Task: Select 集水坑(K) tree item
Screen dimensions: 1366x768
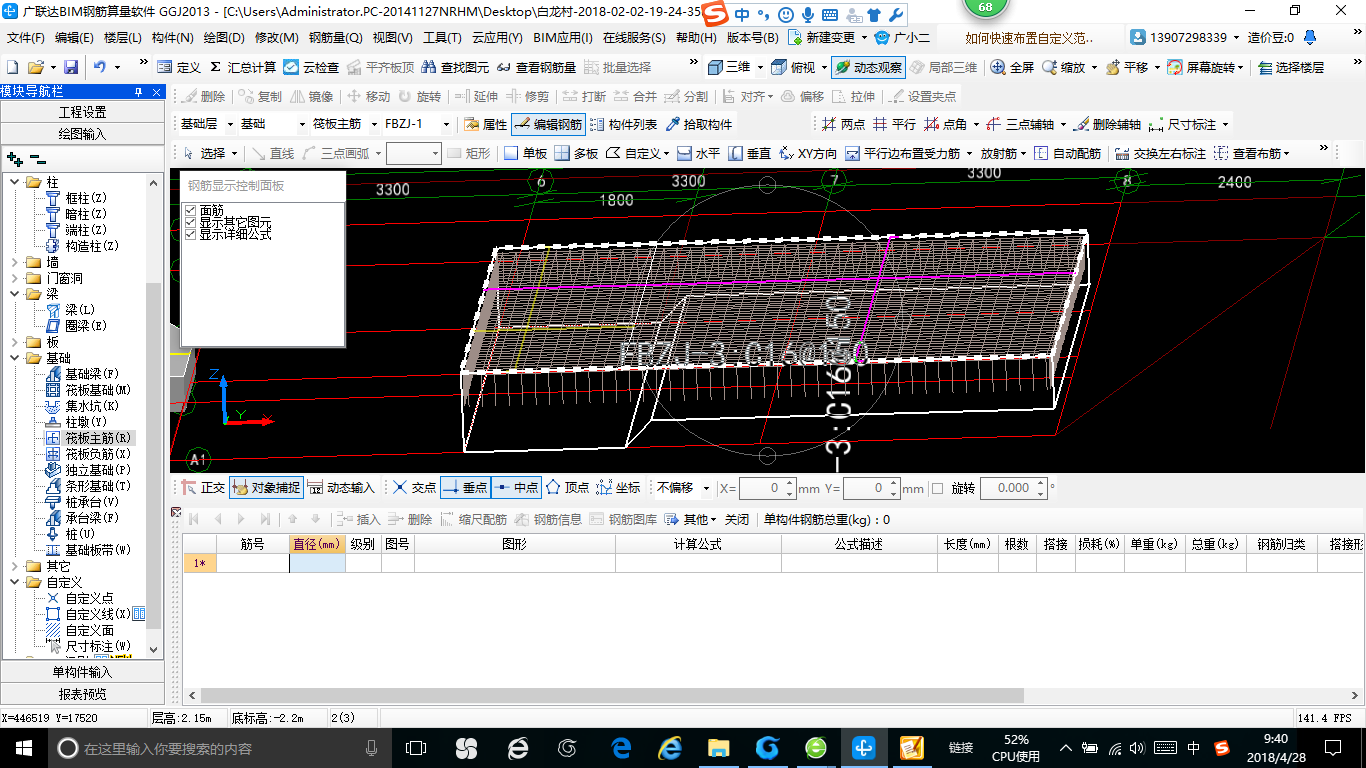Action: pyautogui.click(x=82, y=406)
